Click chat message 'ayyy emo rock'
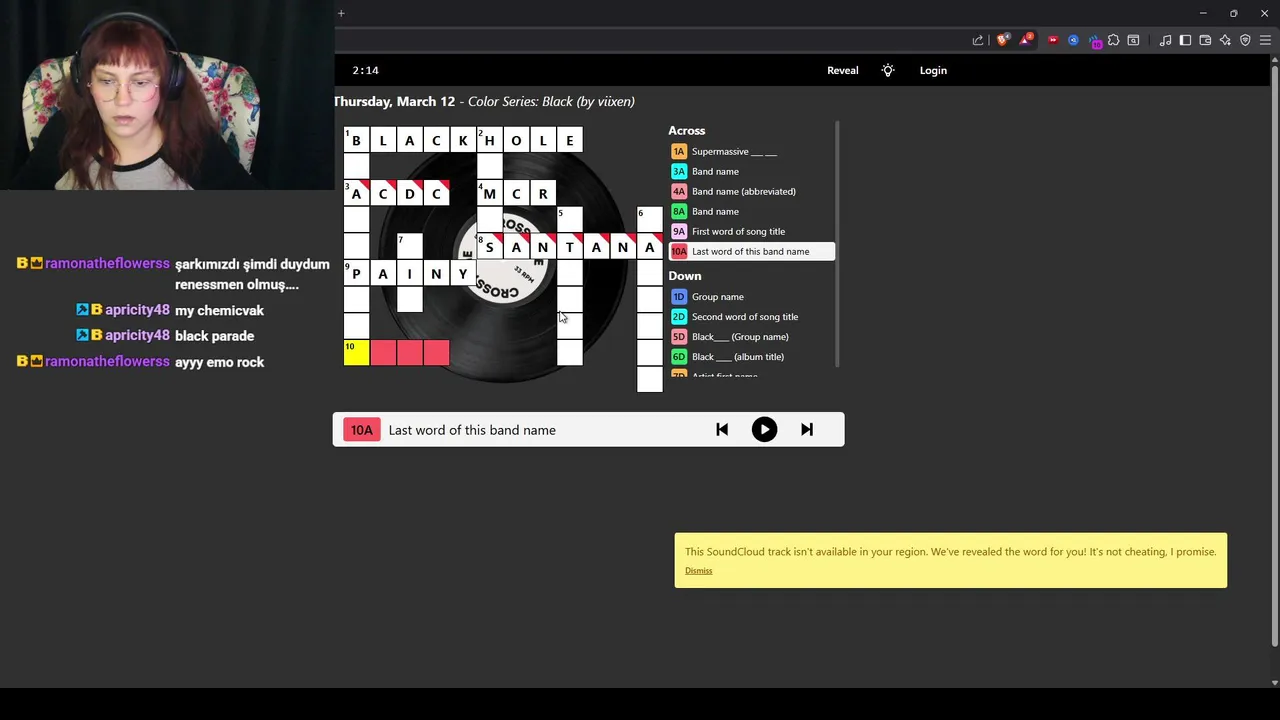The width and height of the screenshot is (1280, 720). [x=219, y=362]
